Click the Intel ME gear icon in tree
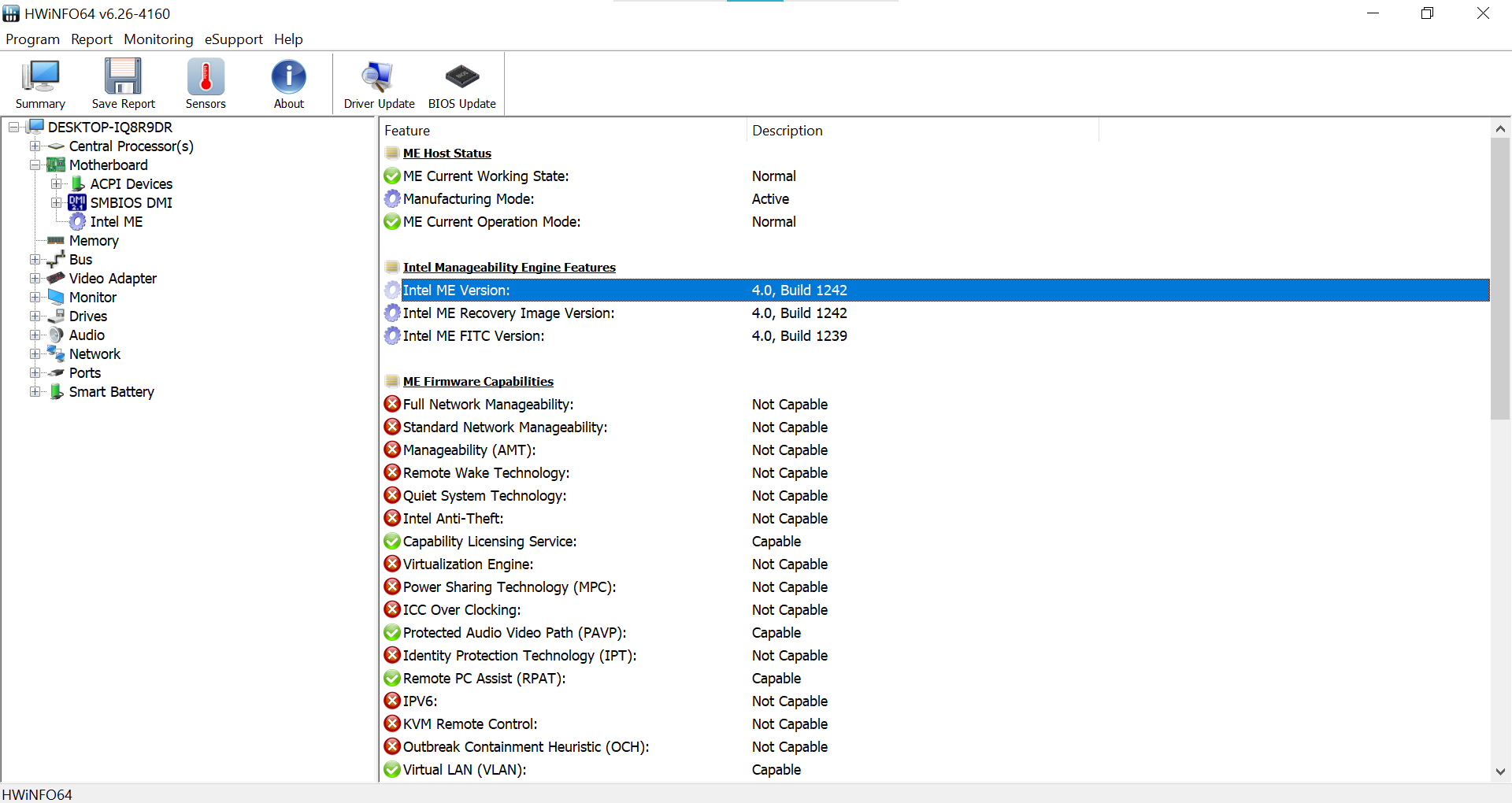 (x=77, y=221)
